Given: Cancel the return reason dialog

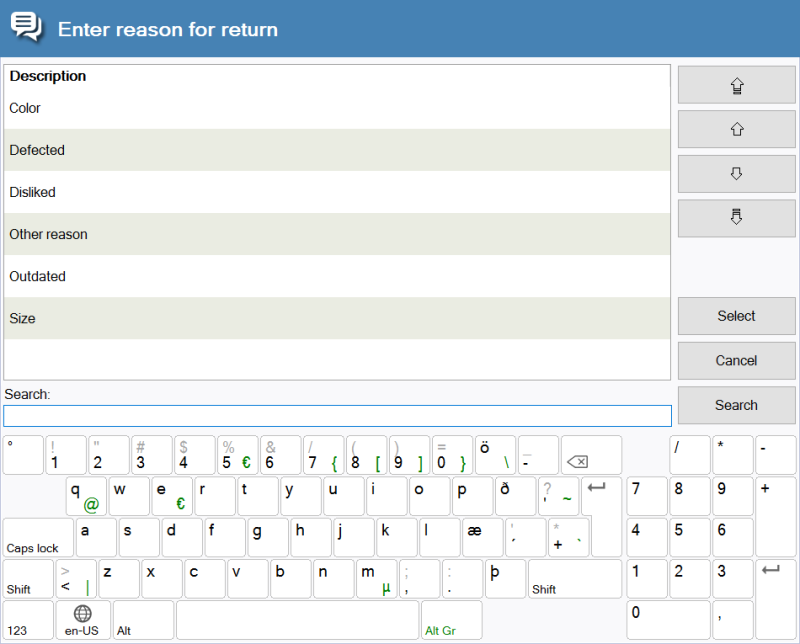Looking at the screenshot, I should (x=736, y=360).
